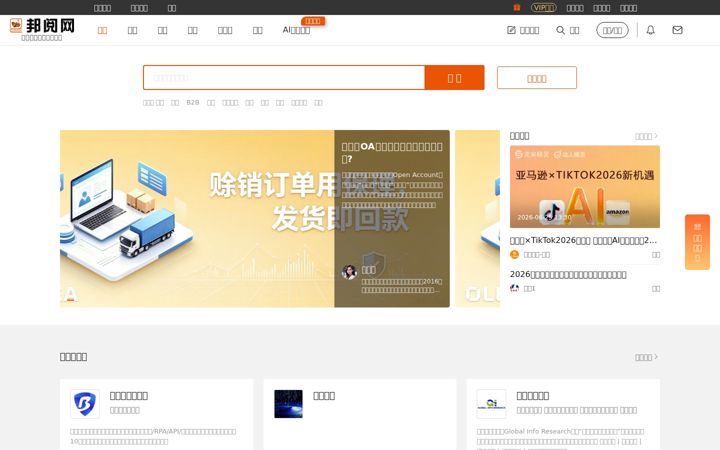Click the description mentioning RPA/API
This screenshot has width=720, height=450.
pyautogui.click(x=153, y=436)
